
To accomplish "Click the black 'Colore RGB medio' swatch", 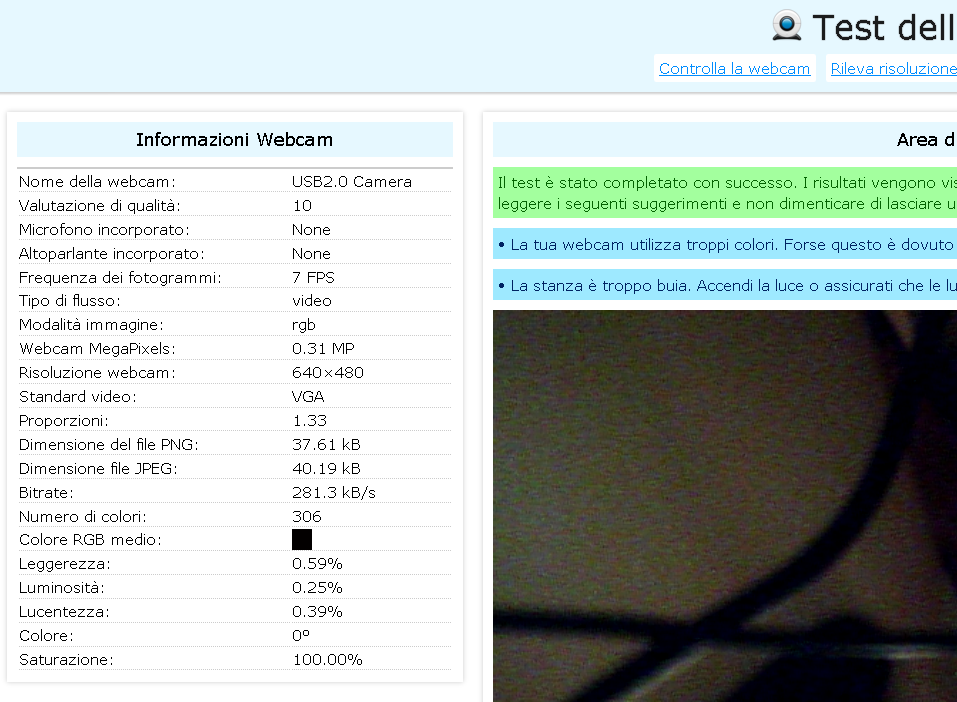I will click(302, 540).
